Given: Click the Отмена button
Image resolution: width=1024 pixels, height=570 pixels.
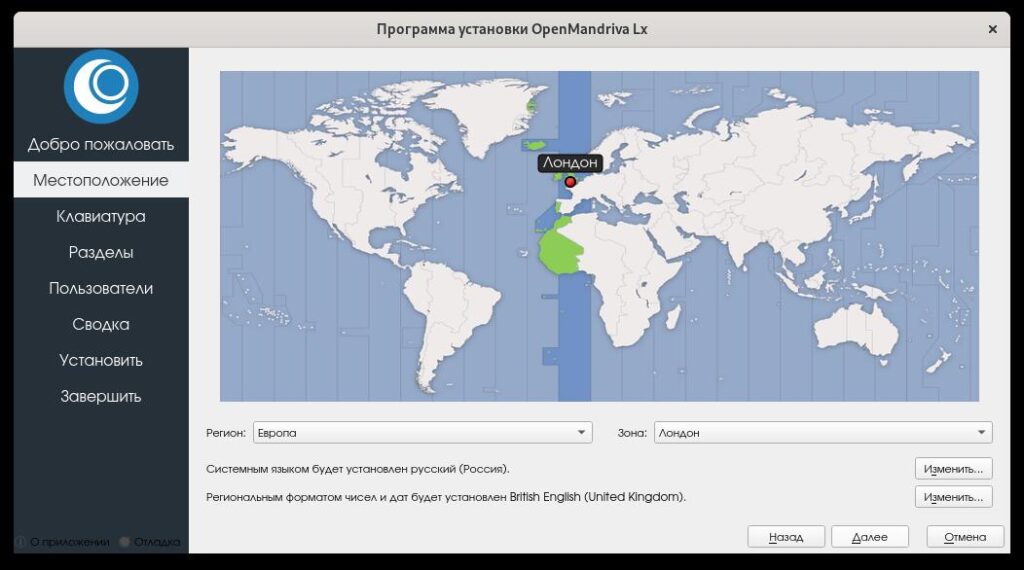Looking at the screenshot, I should [965, 537].
